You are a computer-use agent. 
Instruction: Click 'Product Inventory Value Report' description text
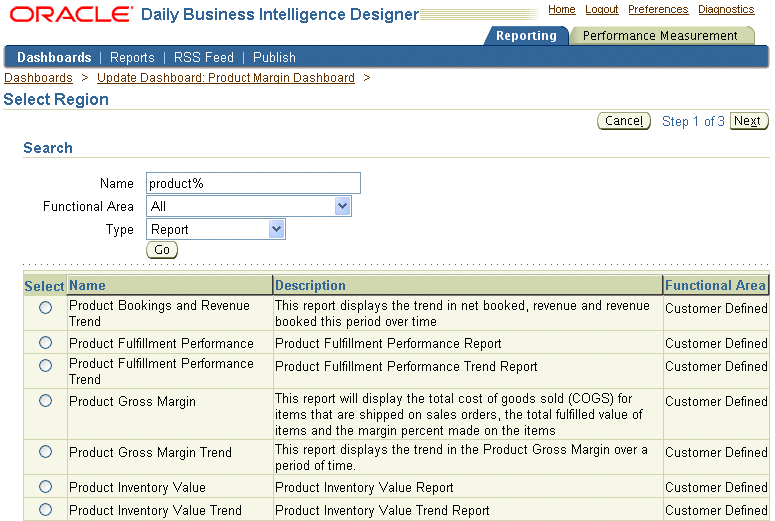point(364,487)
